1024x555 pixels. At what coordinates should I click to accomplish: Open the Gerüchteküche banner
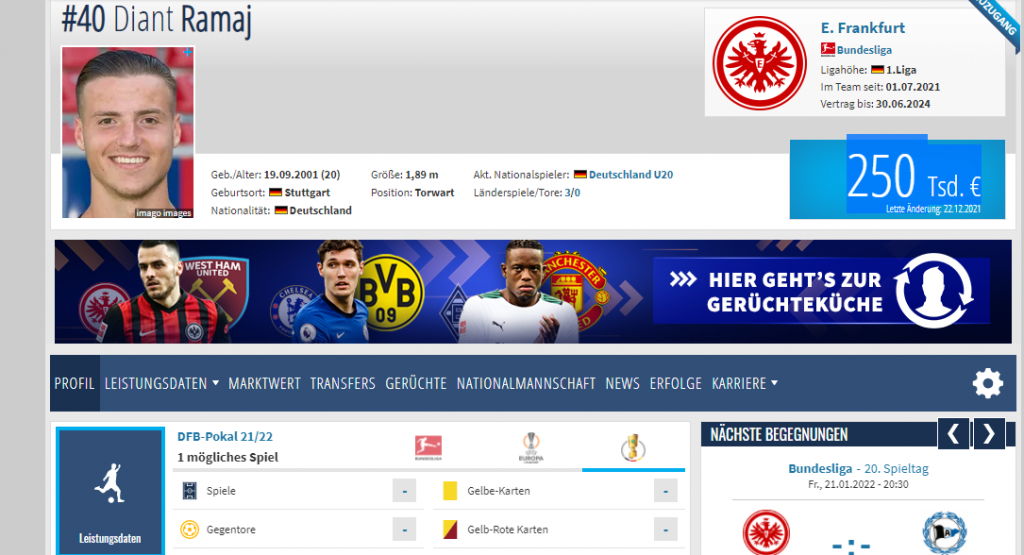tap(533, 291)
